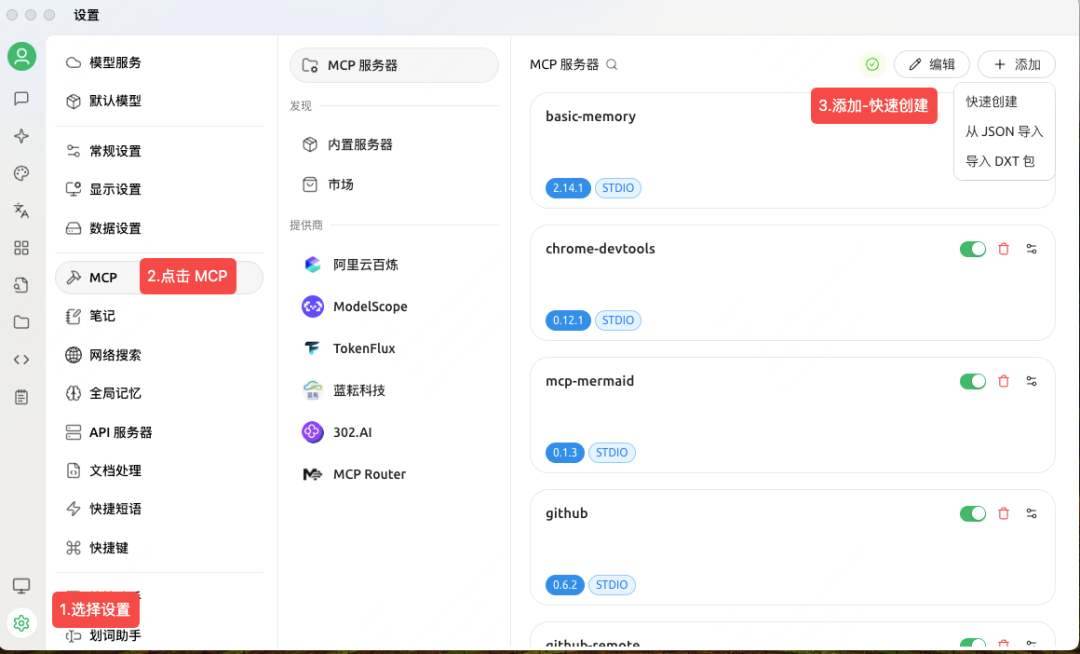Open settings for the github server
This screenshot has width=1080, height=654.
click(1032, 513)
